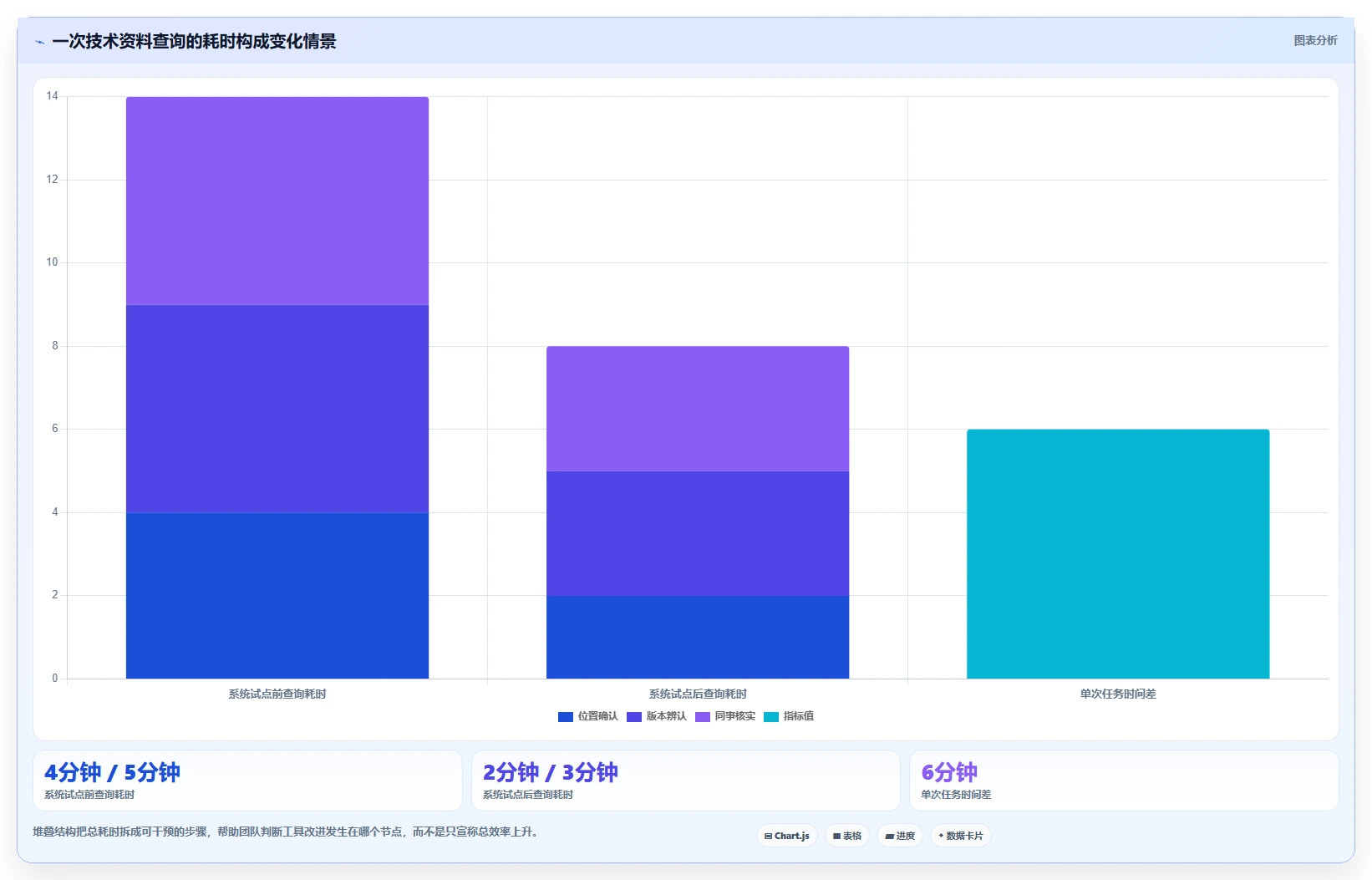Click the 位置确认 segment of the 系统试点前查询耗时 bar
The width and height of the screenshot is (1372, 880).
tap(277, 595)
